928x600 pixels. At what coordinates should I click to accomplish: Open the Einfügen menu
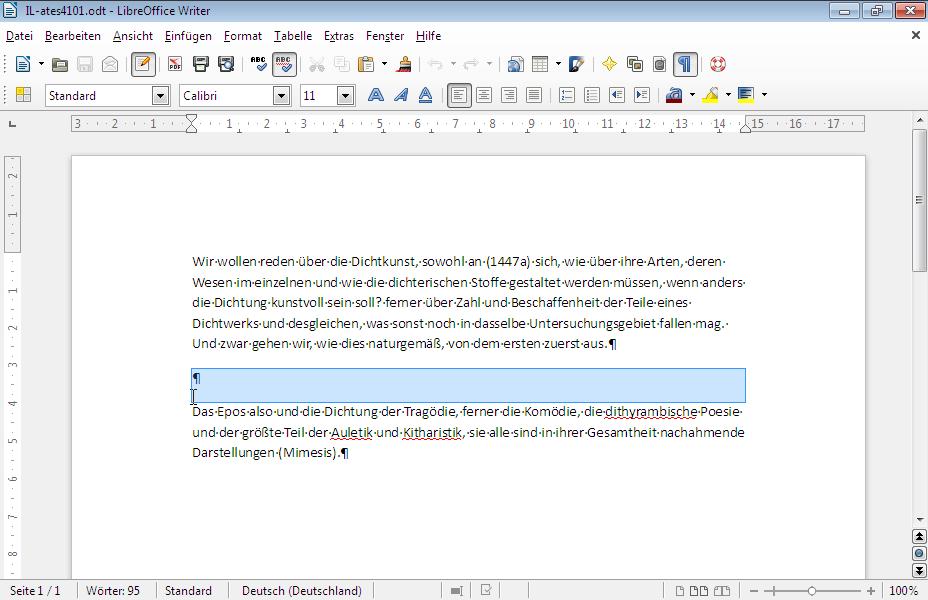188,36
